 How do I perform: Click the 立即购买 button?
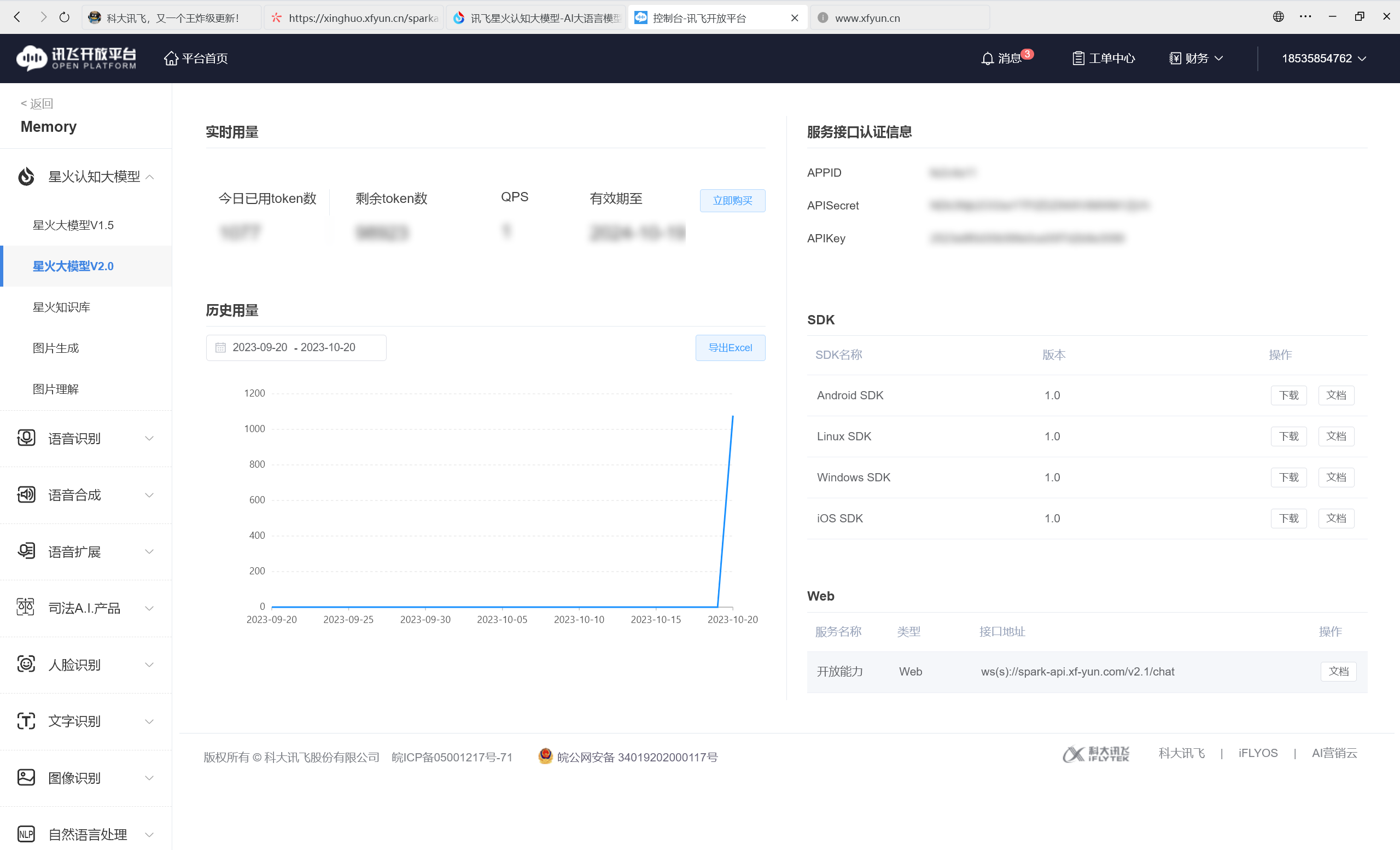[x=732, y=201]
